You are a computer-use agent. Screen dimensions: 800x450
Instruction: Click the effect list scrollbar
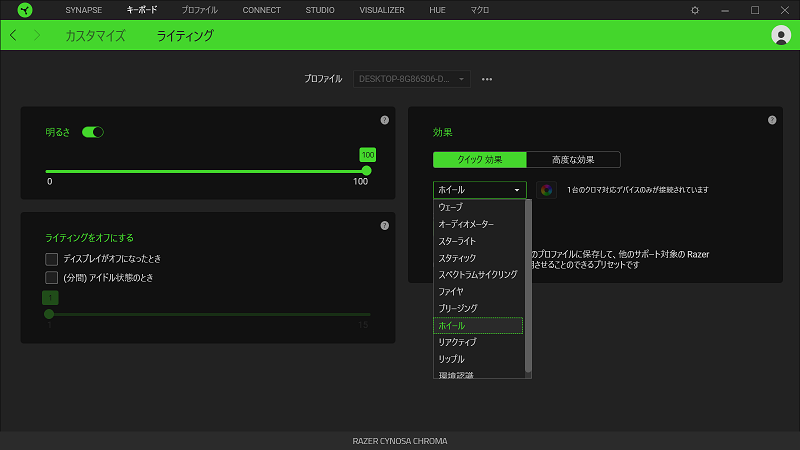[528, 286]
